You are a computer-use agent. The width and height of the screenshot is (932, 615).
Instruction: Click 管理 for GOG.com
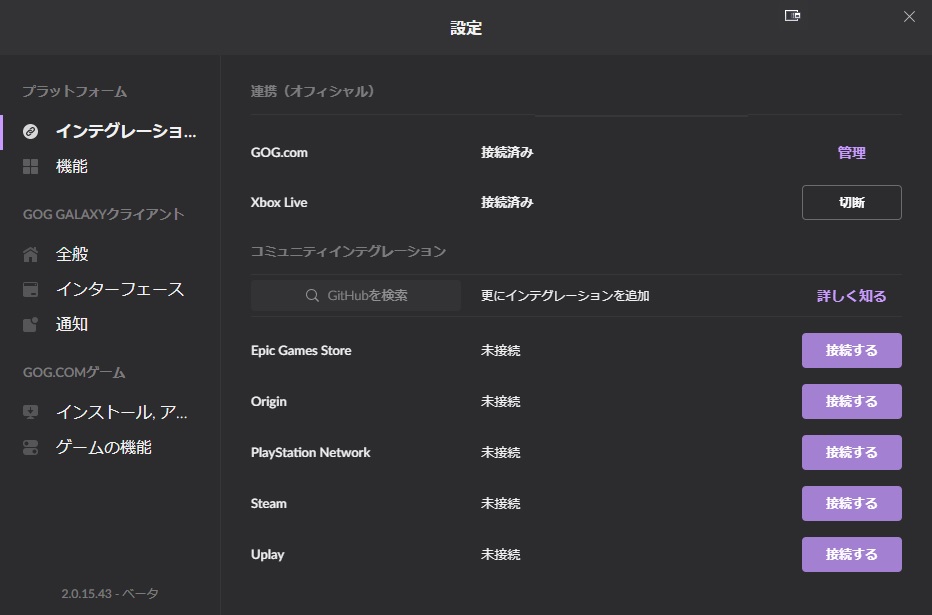[x=851, y=153]
